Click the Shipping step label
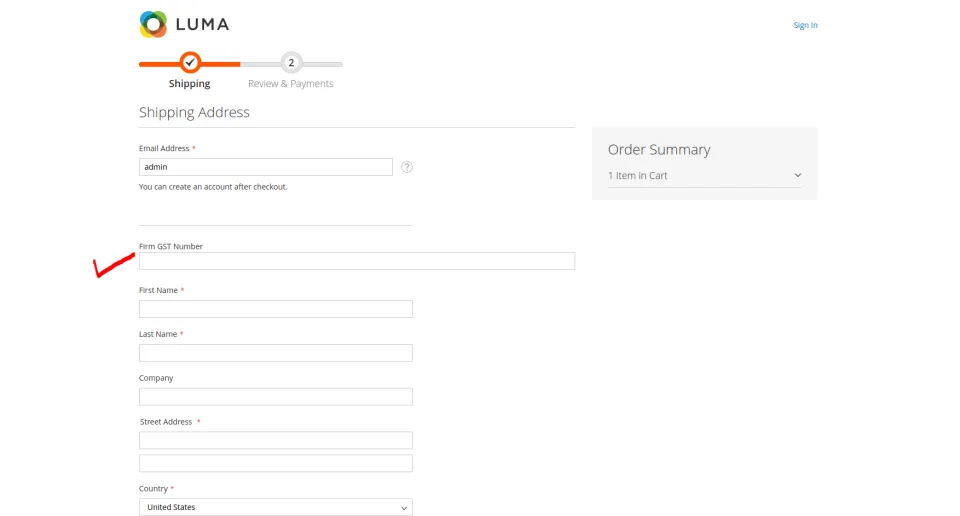Image resolution: width=960 pixels, height=516 pixels. pyautogui.click(x=189, y=83)
